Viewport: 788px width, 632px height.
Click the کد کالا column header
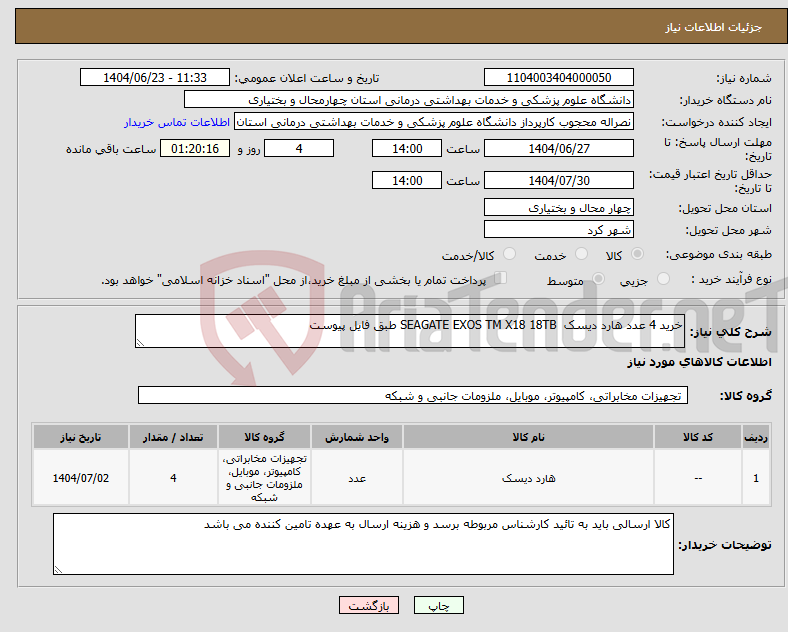(x=698, y=437)
